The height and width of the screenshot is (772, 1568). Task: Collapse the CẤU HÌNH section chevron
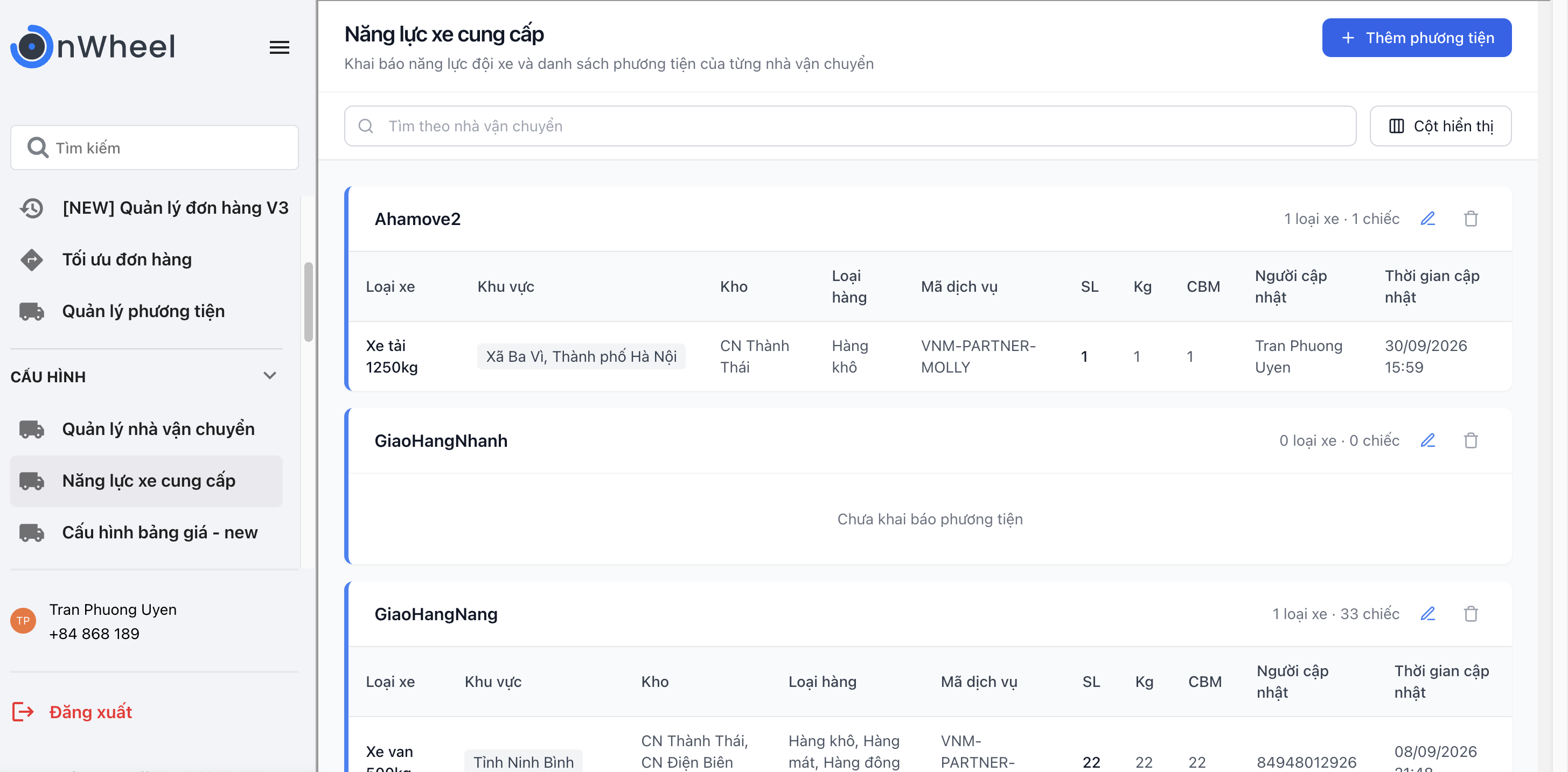point(270,375)
